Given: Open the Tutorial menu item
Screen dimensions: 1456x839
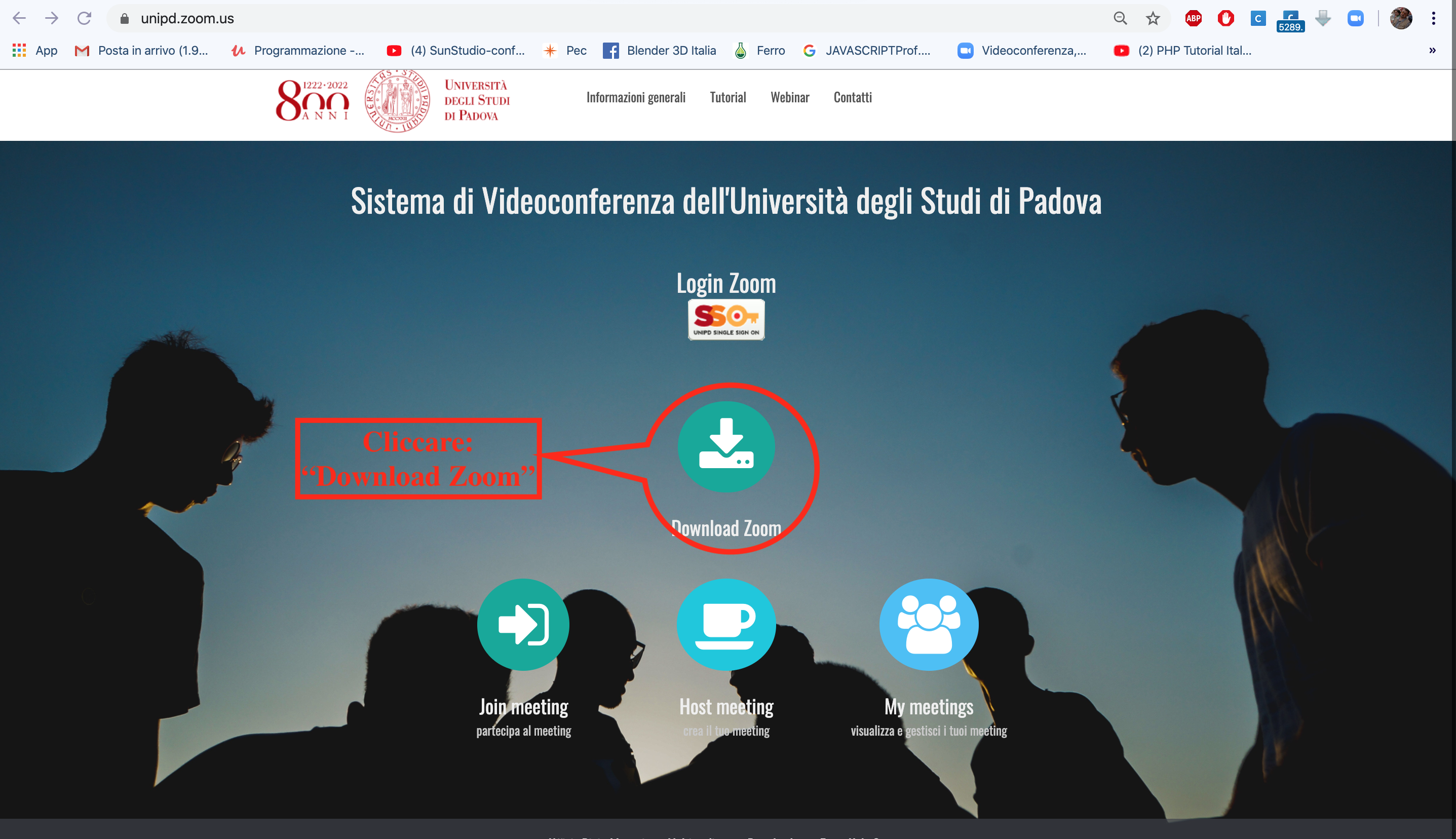Looking at the screenshot, I should [727, 97].
